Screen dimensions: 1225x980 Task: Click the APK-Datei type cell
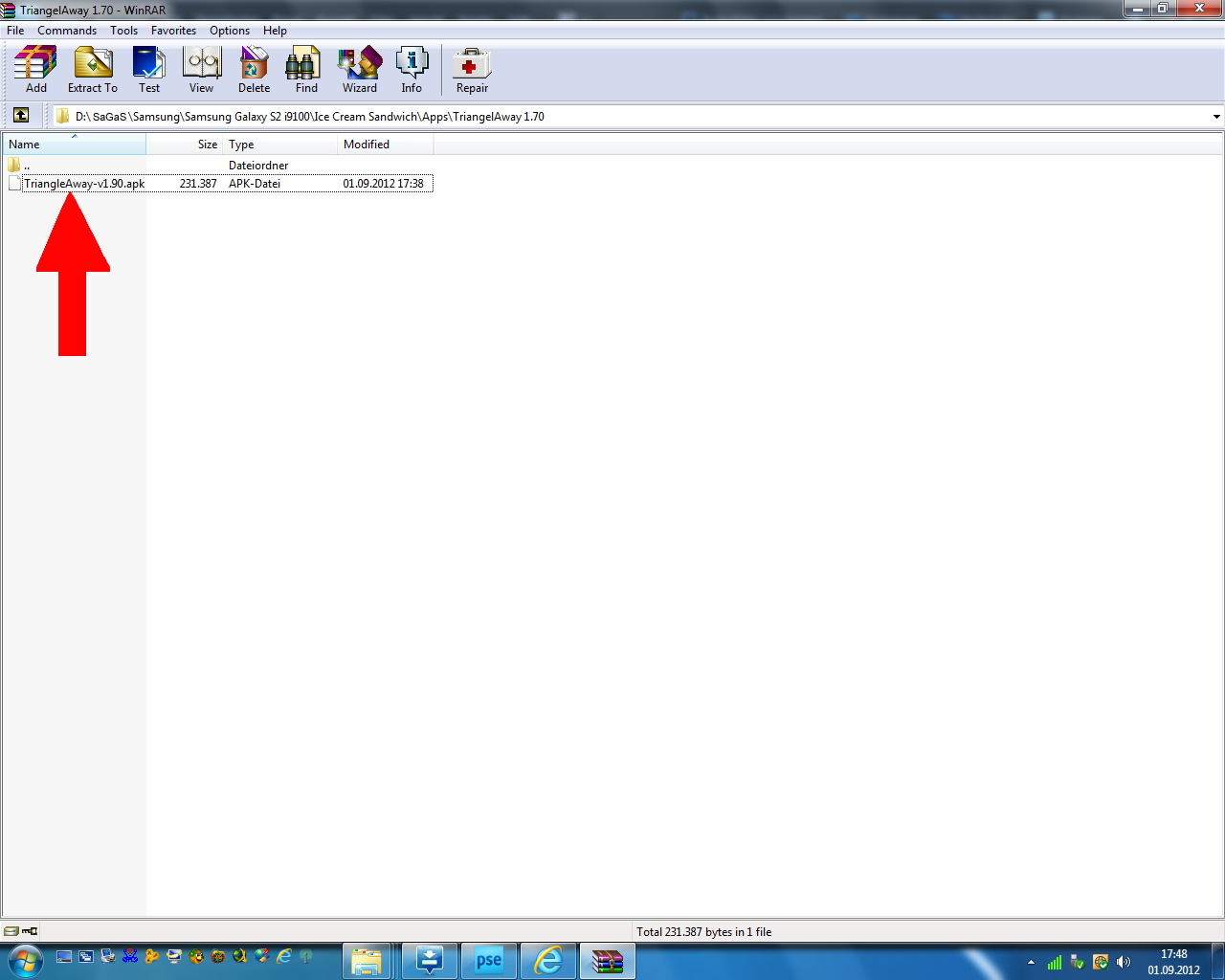255,184
